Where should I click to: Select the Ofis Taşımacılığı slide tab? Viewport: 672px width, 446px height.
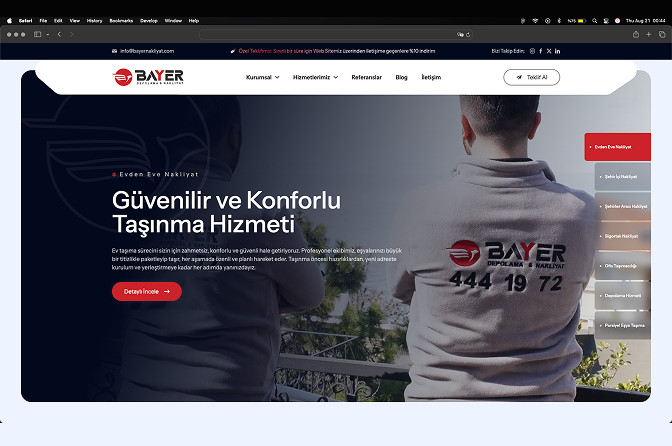click(x=623, y=266)
